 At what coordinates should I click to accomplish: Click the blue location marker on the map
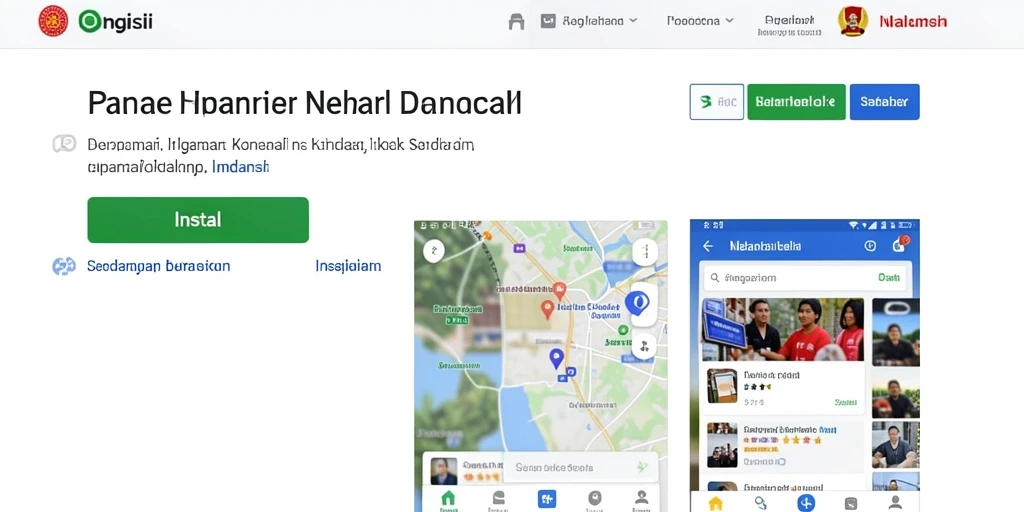556,359
